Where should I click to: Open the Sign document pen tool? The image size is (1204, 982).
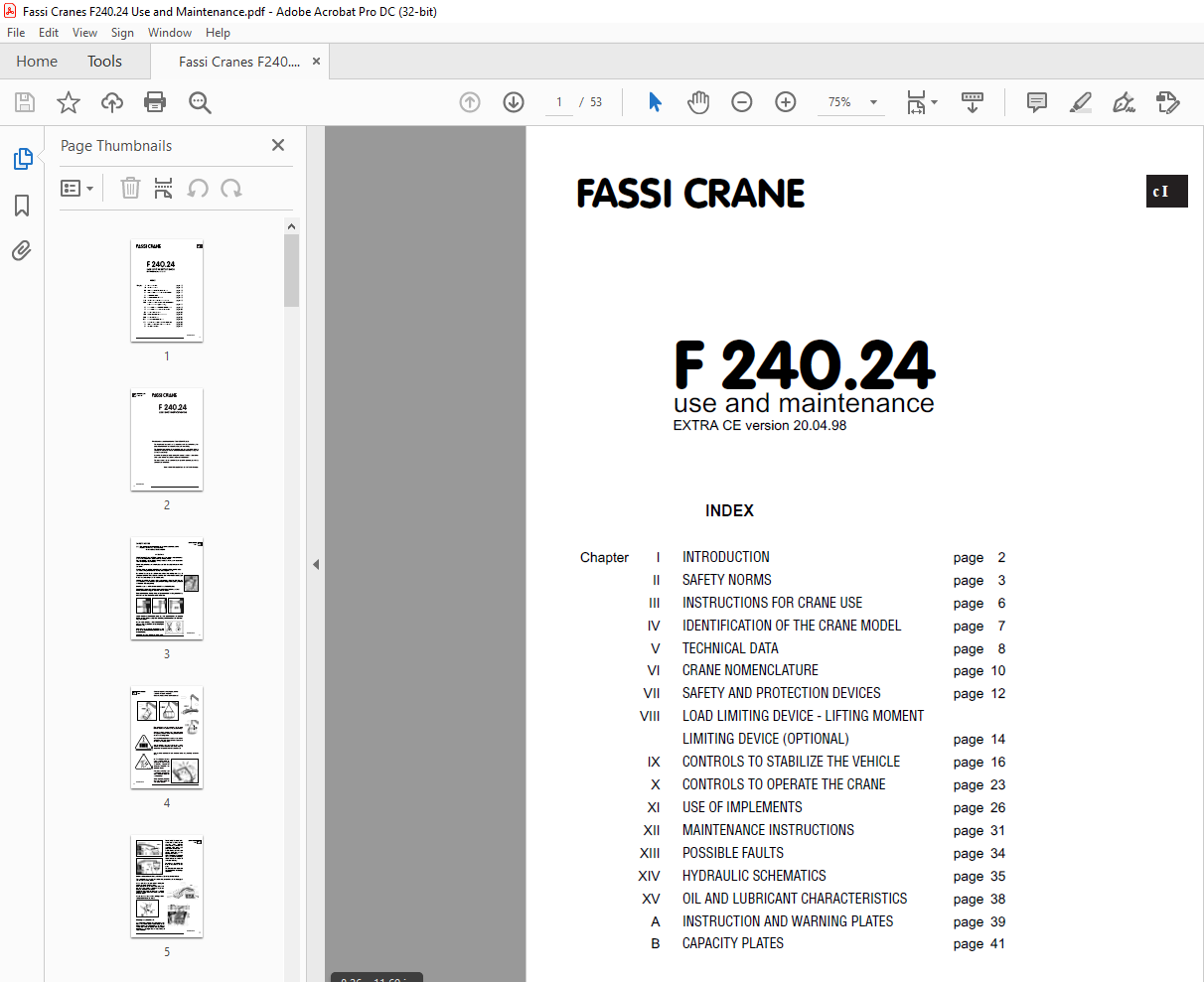[1125, 102]
